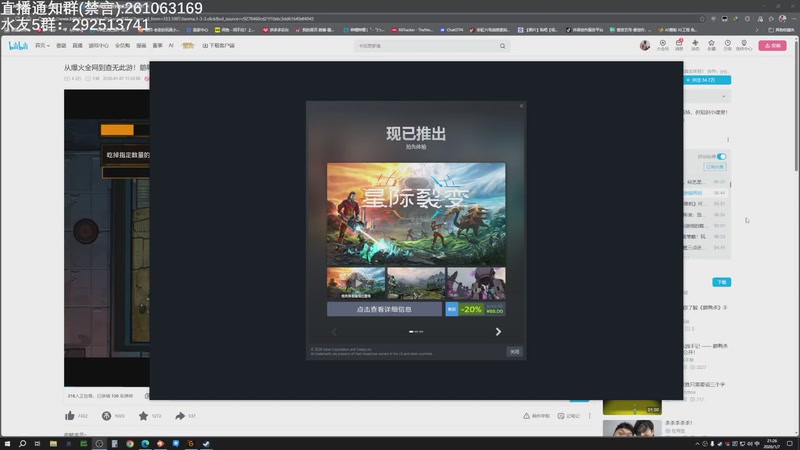Viewport: 800px width, 450px height.
Task: Close the Steam popup with the X icon
Action: pyautogui.click(x=521, y=106)
